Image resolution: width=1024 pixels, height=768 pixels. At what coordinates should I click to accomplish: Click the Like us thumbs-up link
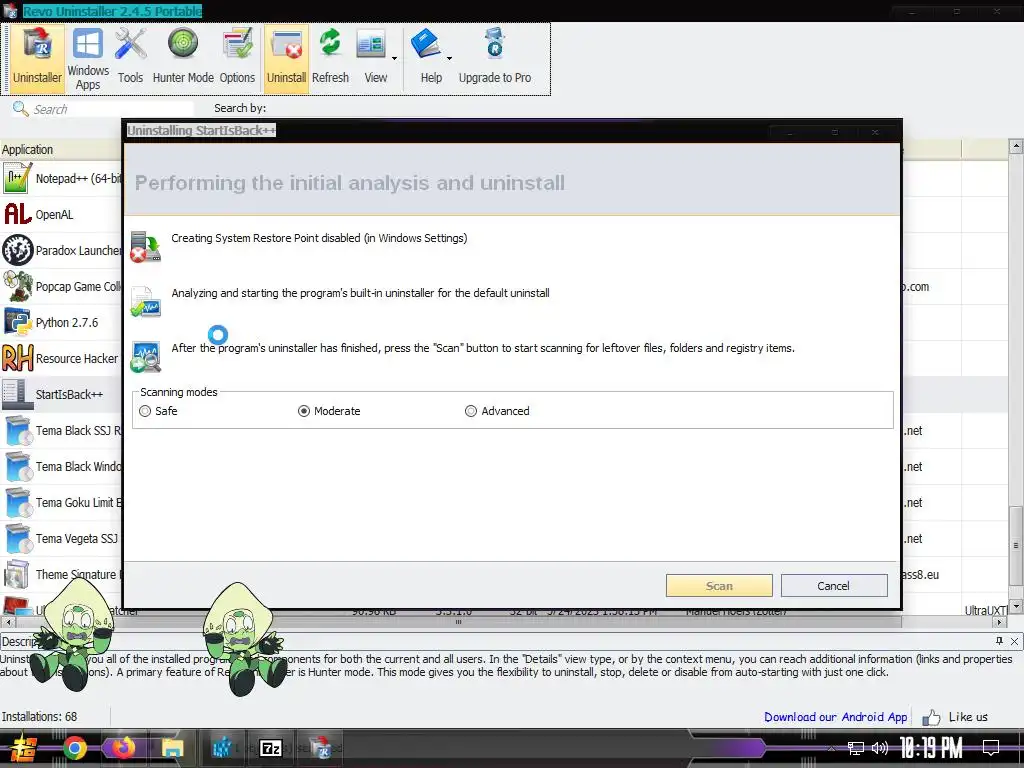[x=955, y=717]
